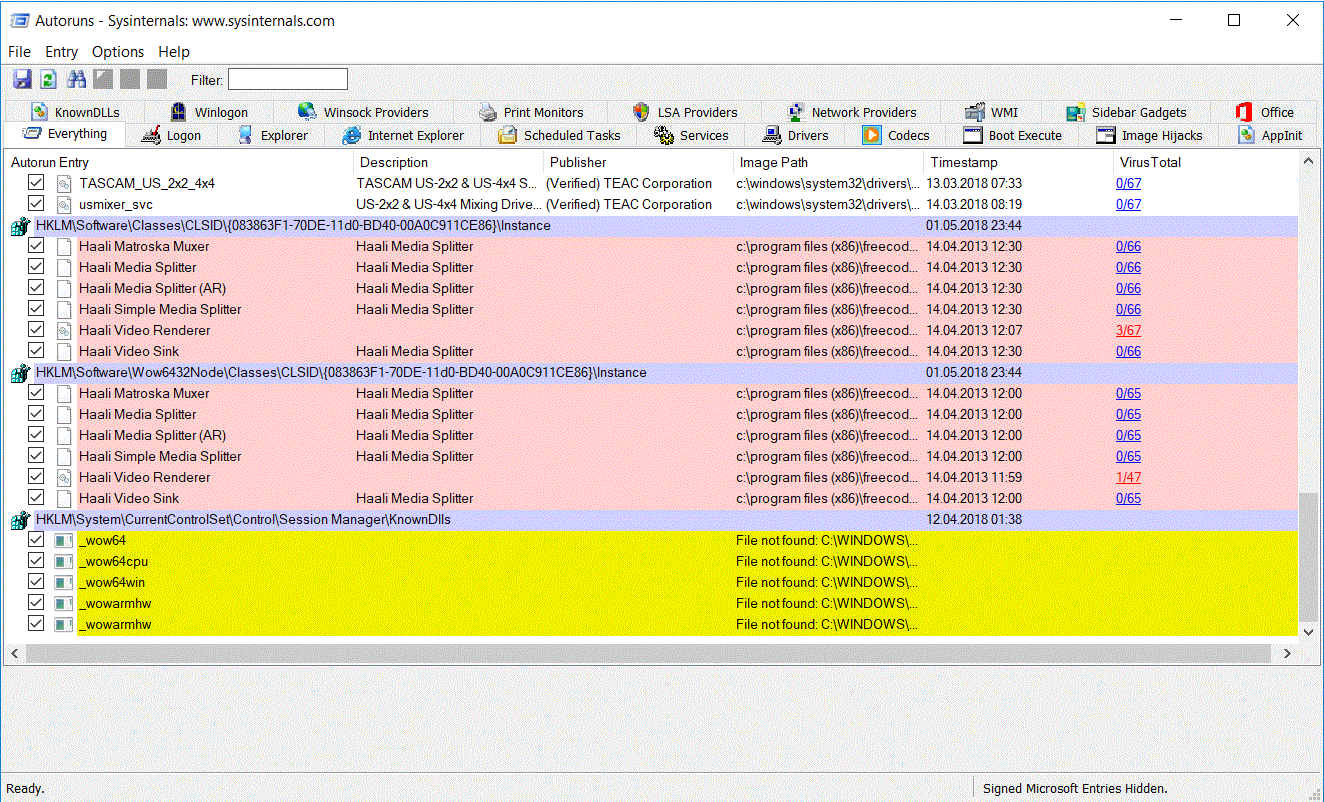This screenshot has width=1324, height=802.
Task: Click file icon beside _wow64cpu
Action: (x=64, y=561)
